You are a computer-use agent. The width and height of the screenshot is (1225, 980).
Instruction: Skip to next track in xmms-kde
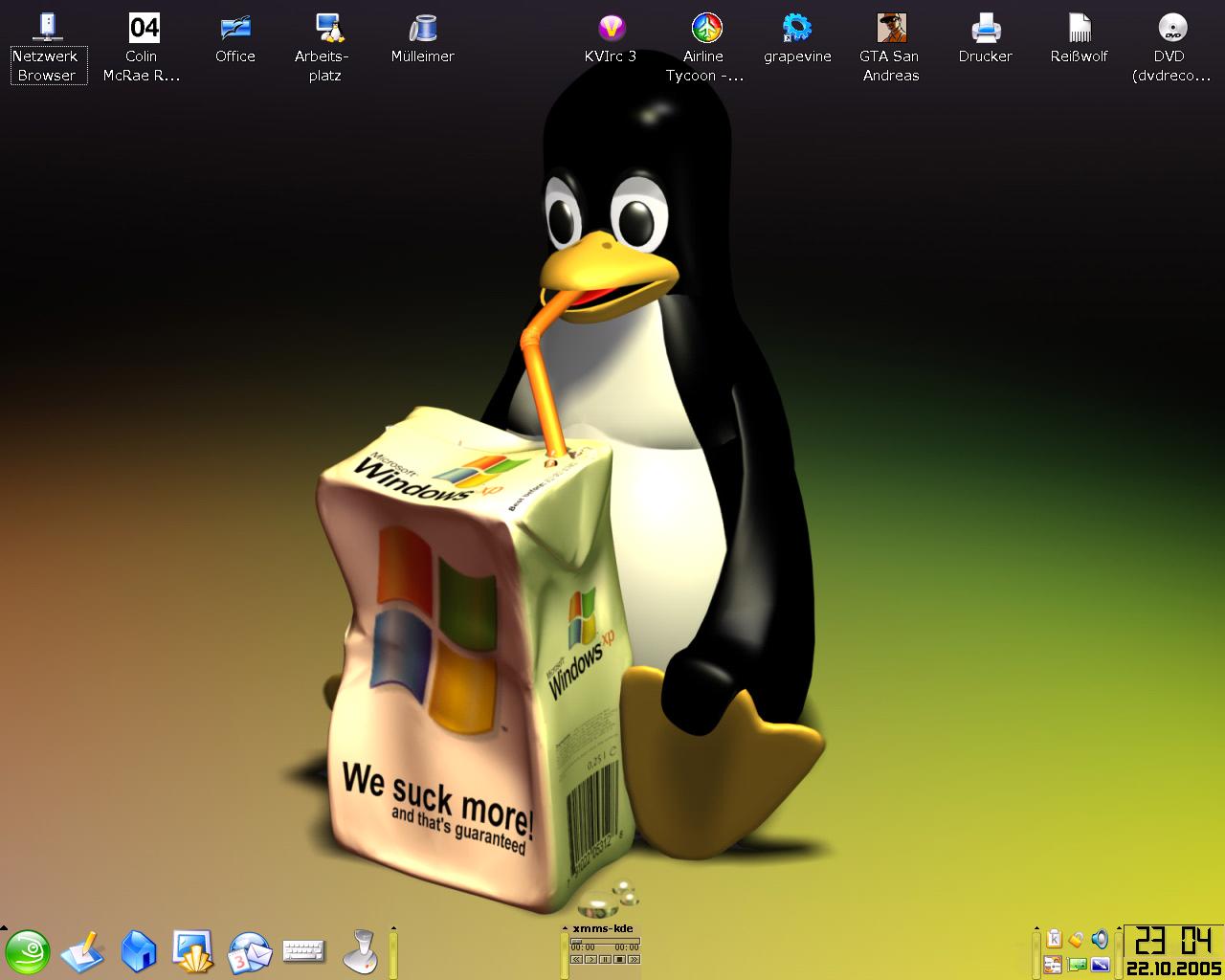click(x=634, y=959)
